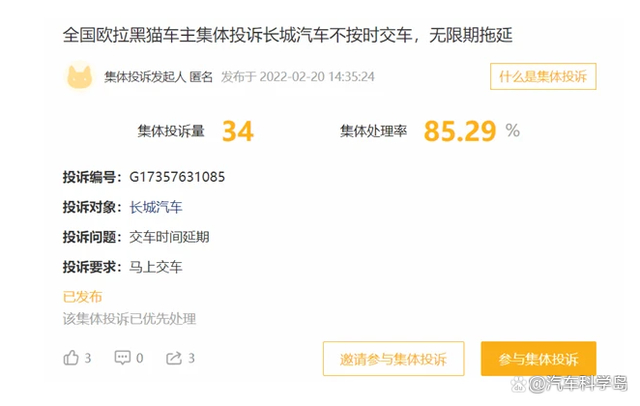This screenshot has width=640, height=406.
Task: Click the 该集体投诉已优先处理 notice text
Action: [129, 319]
